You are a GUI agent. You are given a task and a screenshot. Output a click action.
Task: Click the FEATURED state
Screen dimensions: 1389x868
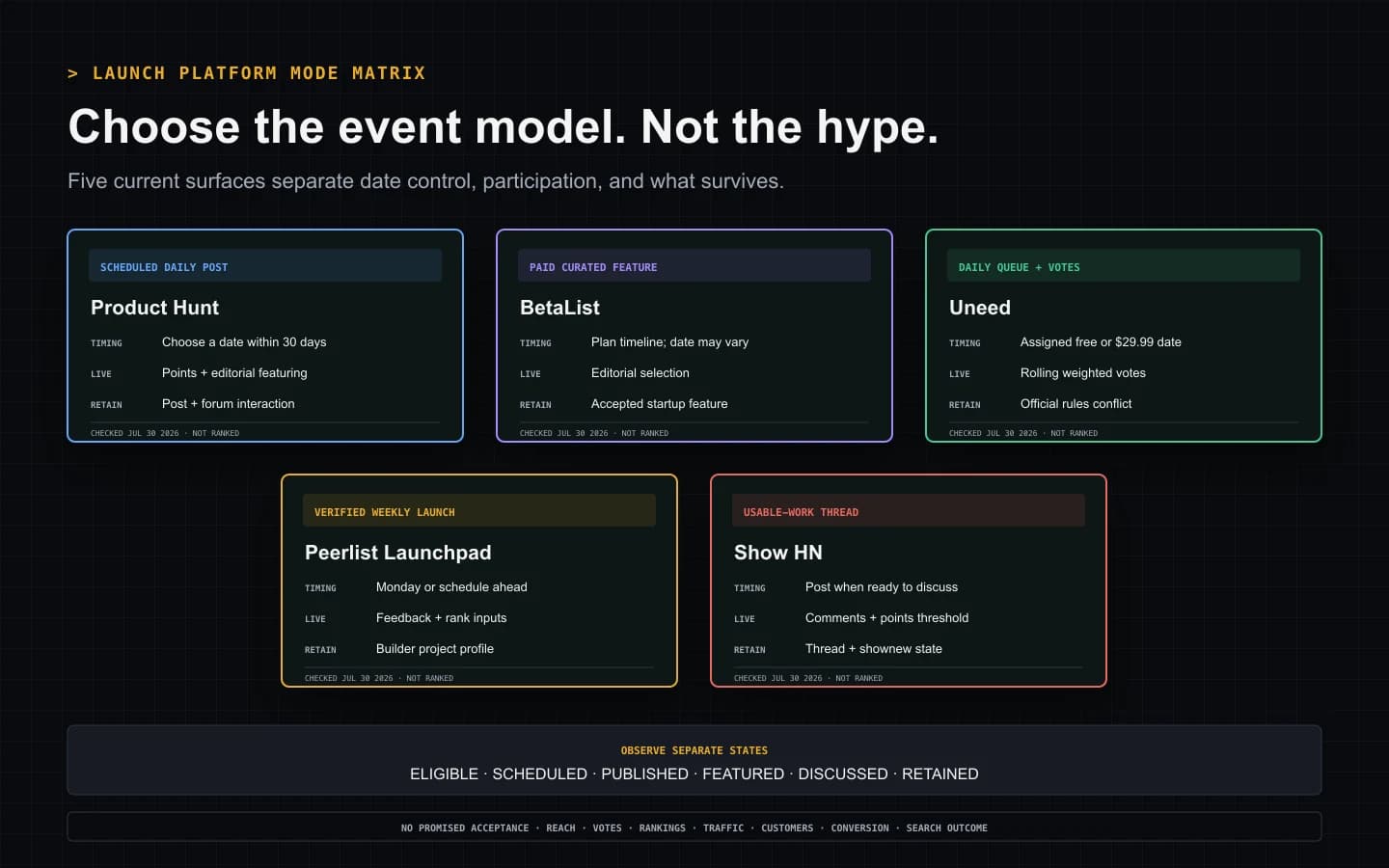point(743,774)
